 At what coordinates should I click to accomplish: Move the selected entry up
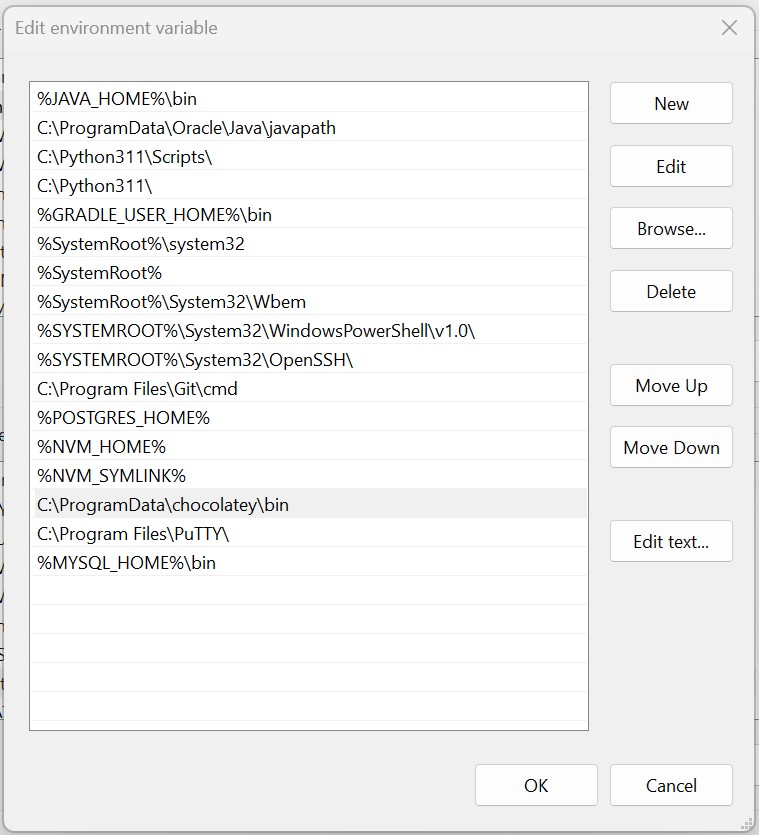click(x=671, y=386)
